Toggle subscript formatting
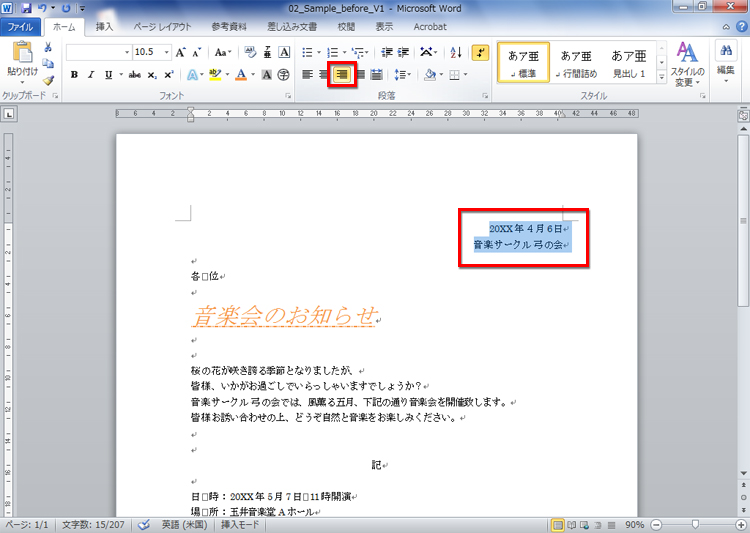The height and width of the screenshot is (533, 750). pyautogui.click(x=152, y=75)
